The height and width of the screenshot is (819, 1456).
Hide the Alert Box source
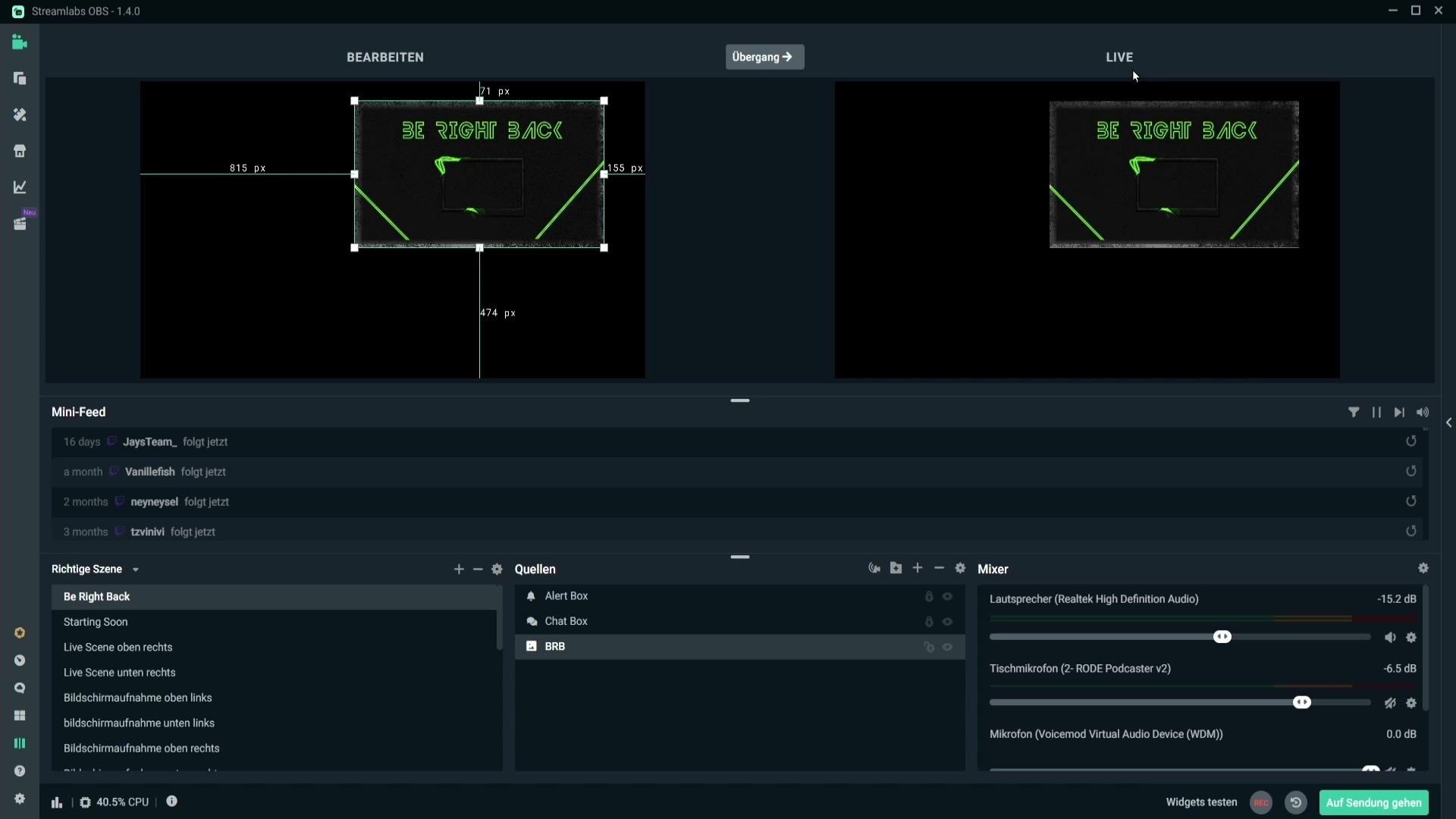pyautogui.click(x=948, y=597)
